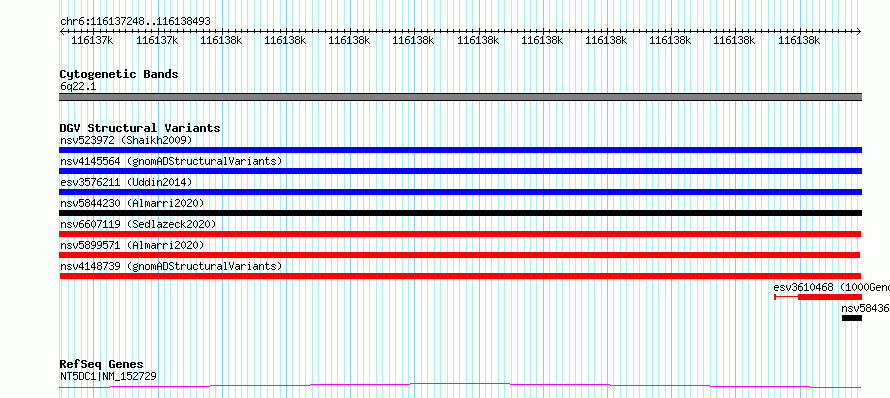Click the blue bar for nsv4145564

pos(460,171)
